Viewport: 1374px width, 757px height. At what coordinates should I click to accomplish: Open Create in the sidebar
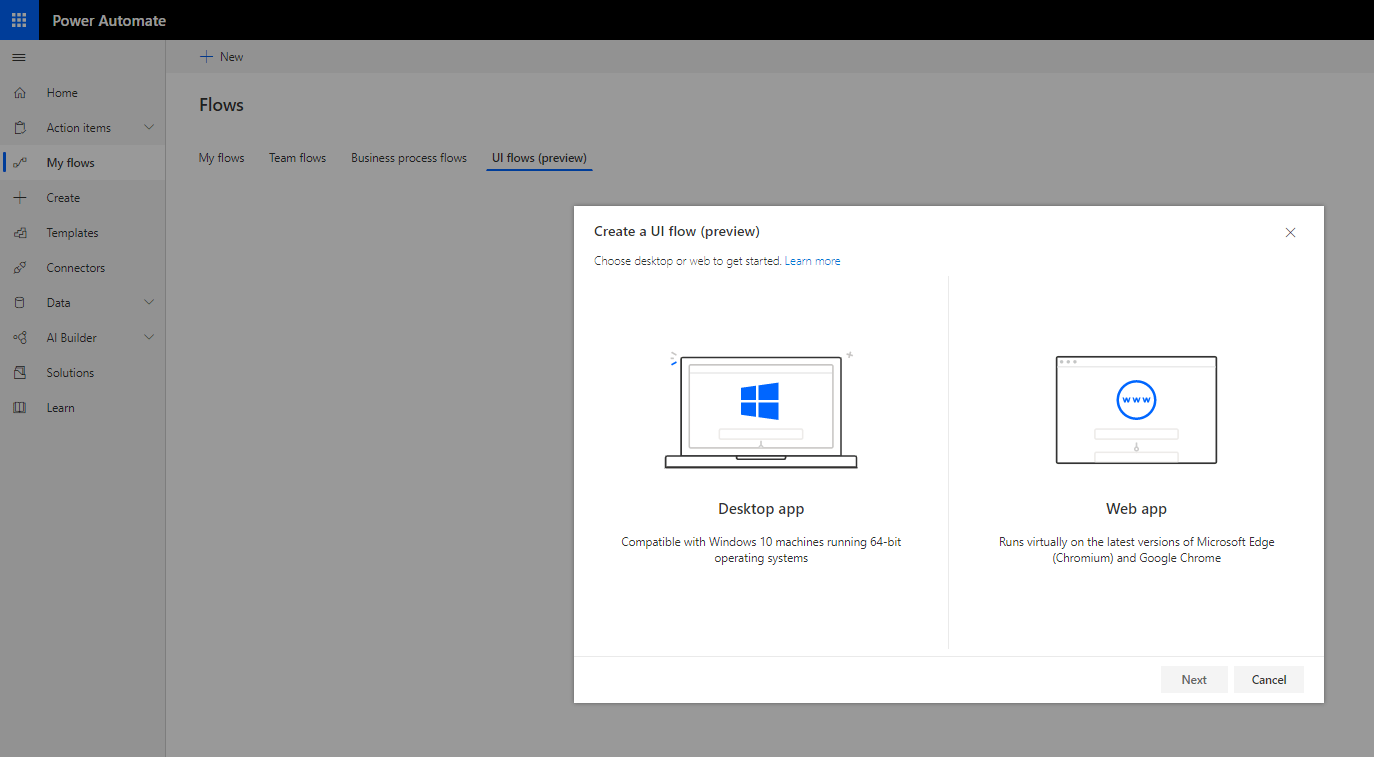pyautogui.click(x=63, y=198)
